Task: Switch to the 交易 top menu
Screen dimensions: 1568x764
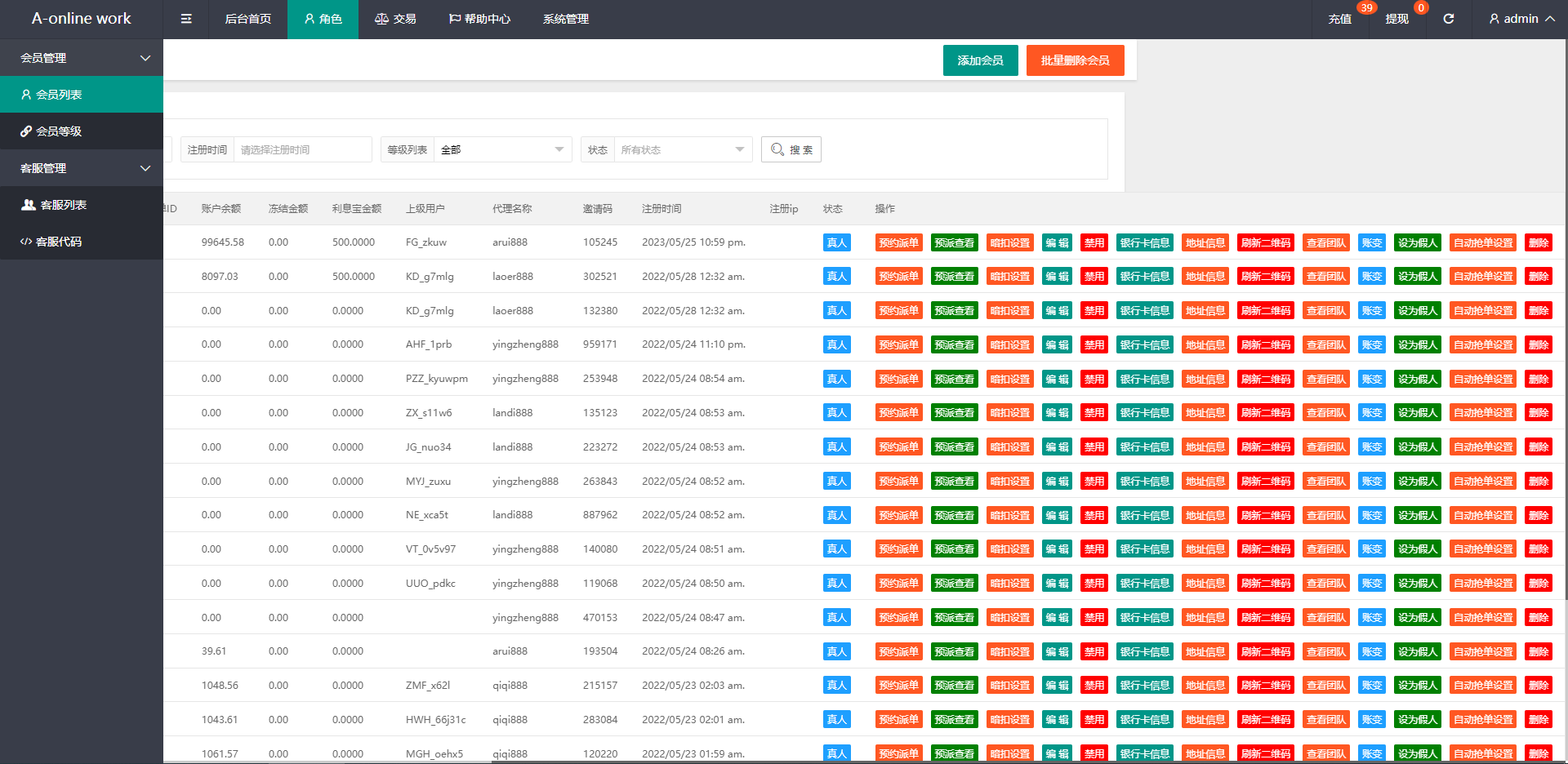Action: tap(395, 19)
